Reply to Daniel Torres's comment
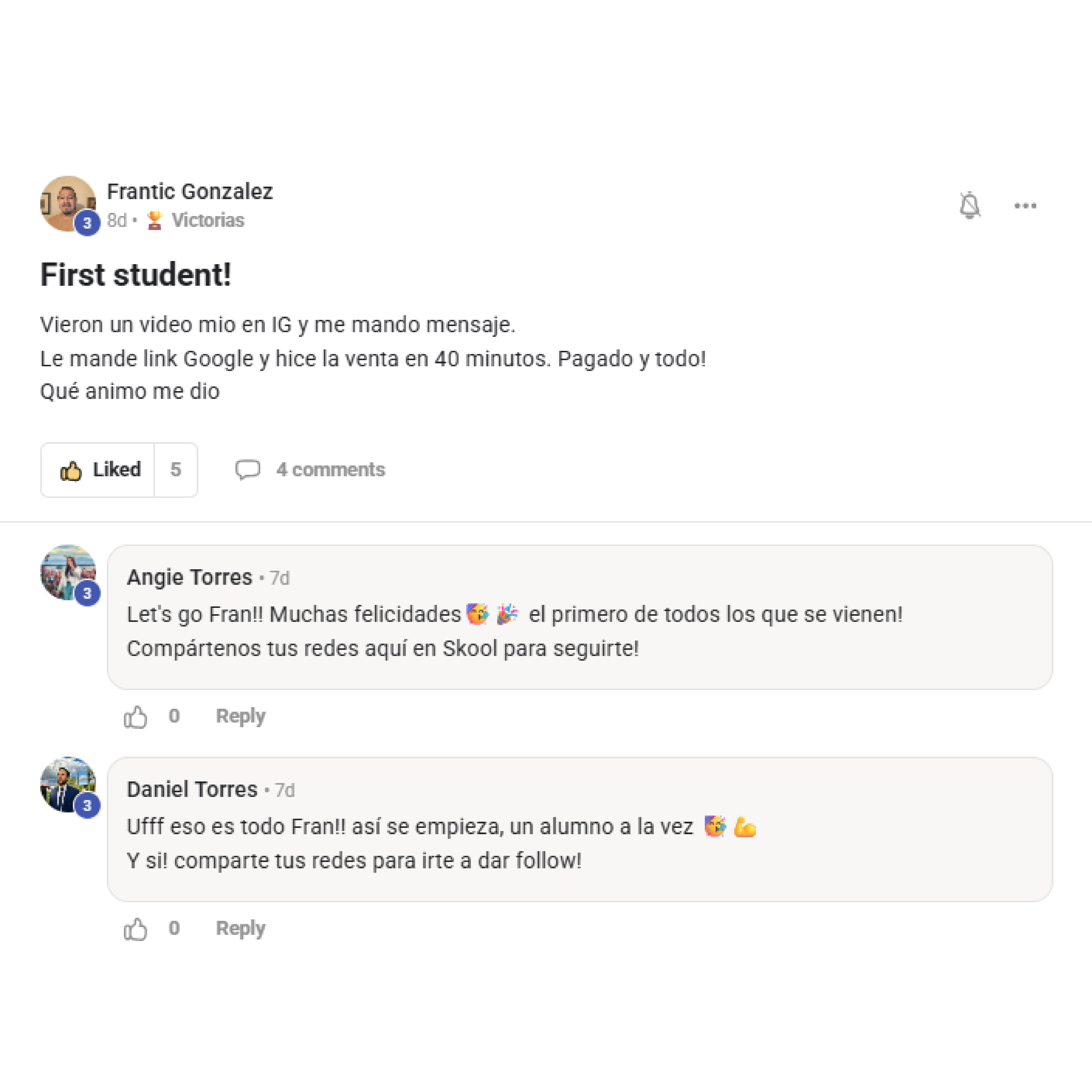 pos(240,928)
